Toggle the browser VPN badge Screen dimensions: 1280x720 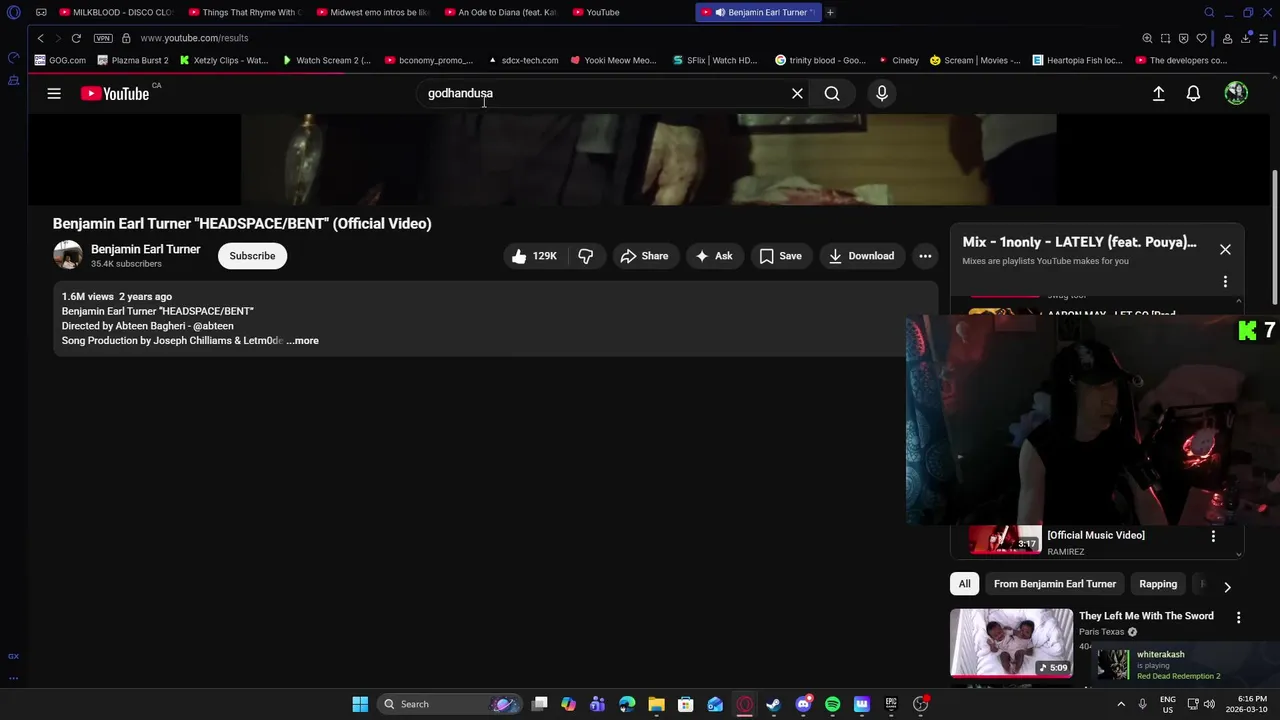pos(103,38)
